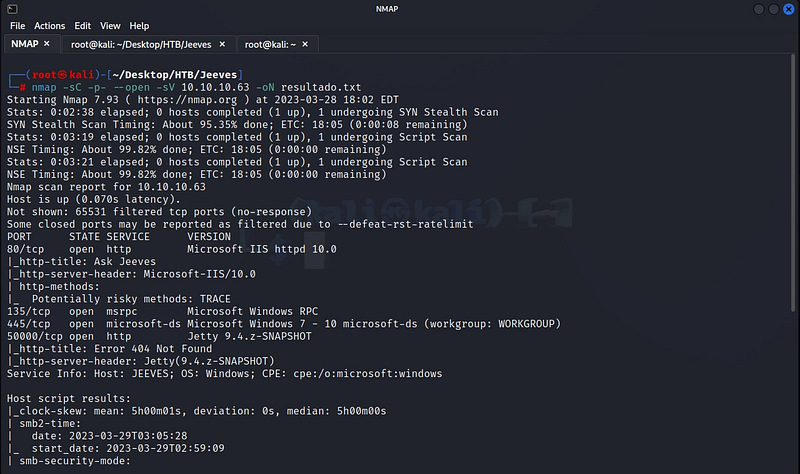Click 'Not shown: 65531 filtered tcp ports' line
The height and width of the screenshot is (474, 800).
(x=159, y=212)
